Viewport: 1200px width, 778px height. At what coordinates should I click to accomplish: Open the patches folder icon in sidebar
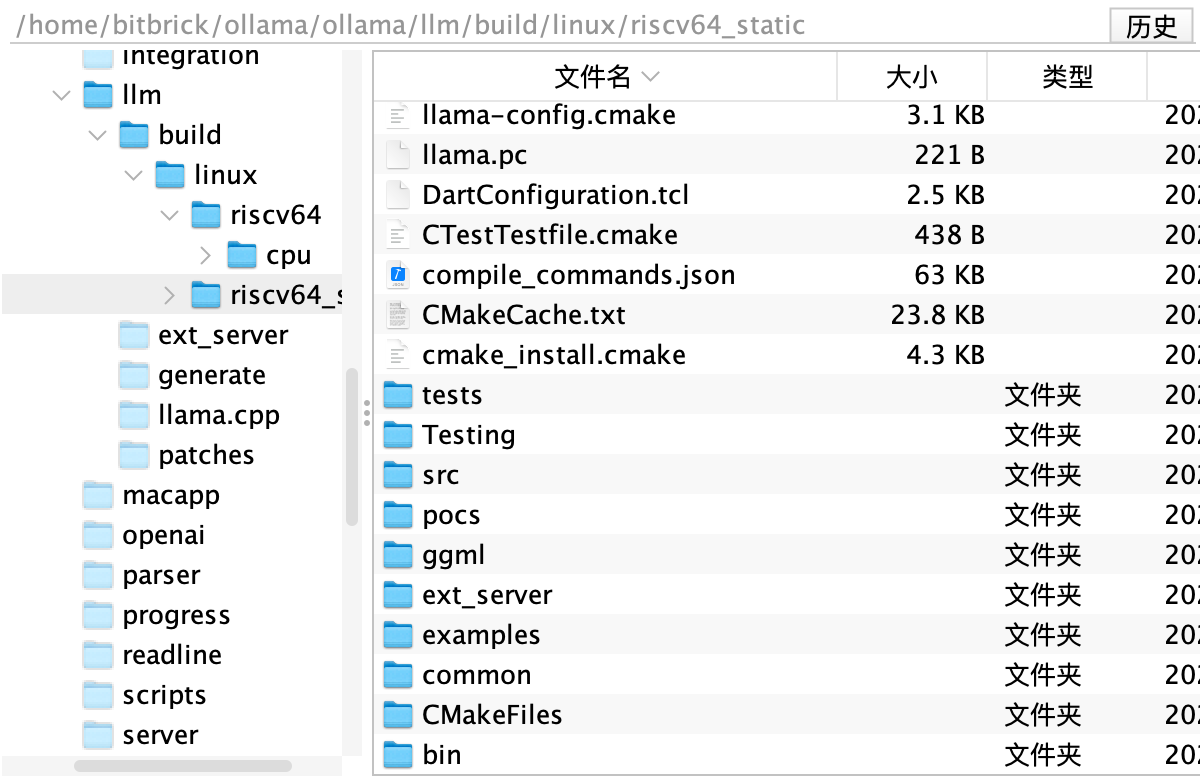pyautogui.click(x=133, y=455)
